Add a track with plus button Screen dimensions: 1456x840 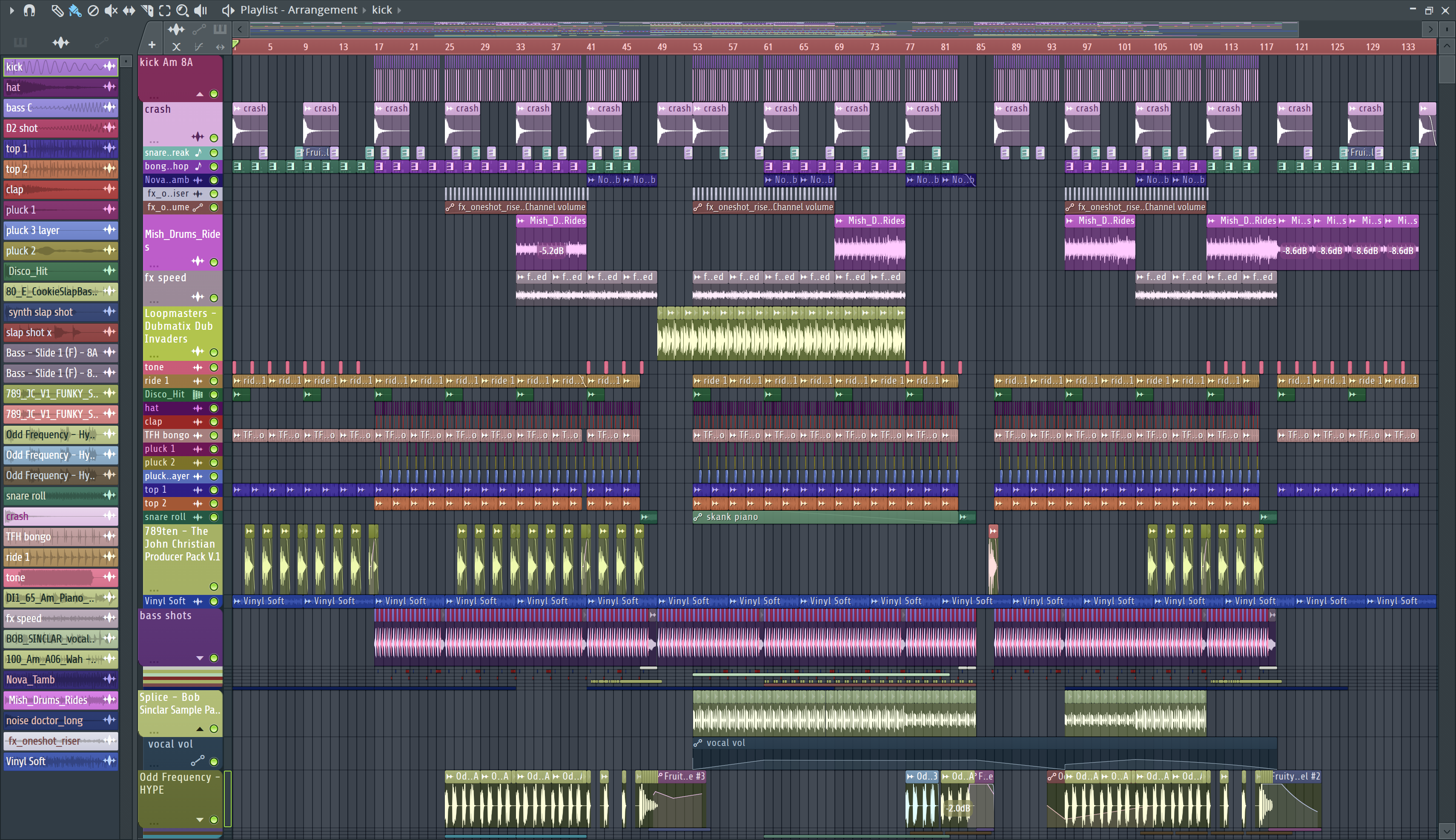(x=151, y=45)
